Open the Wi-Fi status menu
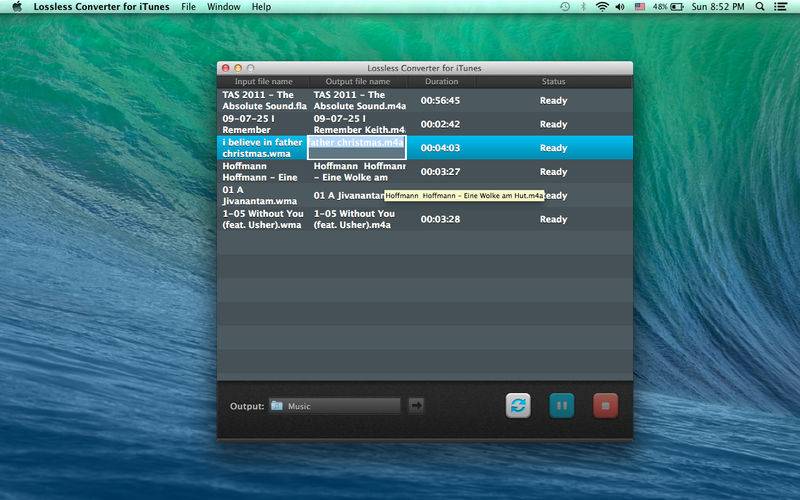Image resolution: width=800 pixels, height=500 pixels. (603, 7)
